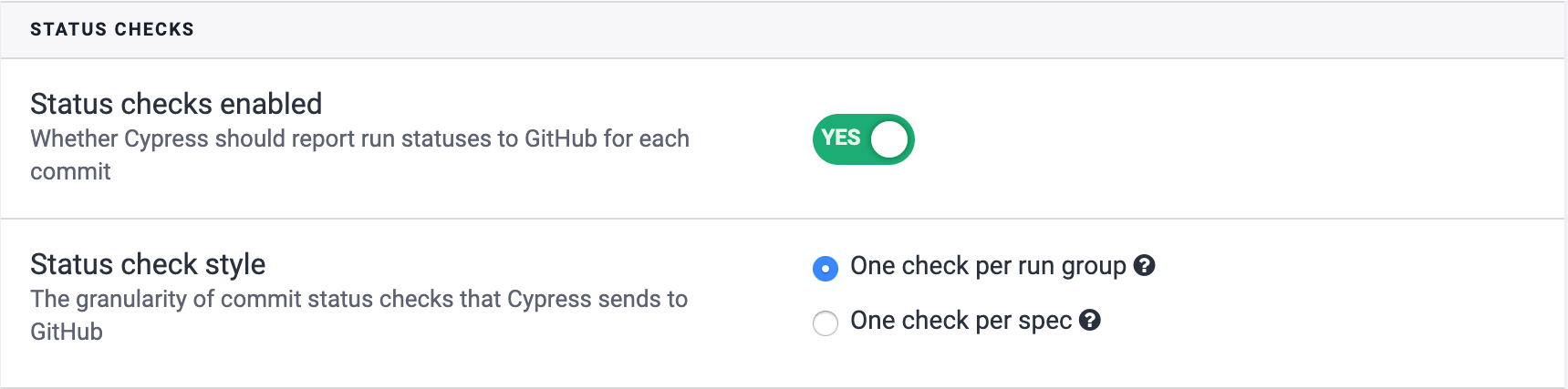Click "GitHub for each" in the first description

[607, 138]
